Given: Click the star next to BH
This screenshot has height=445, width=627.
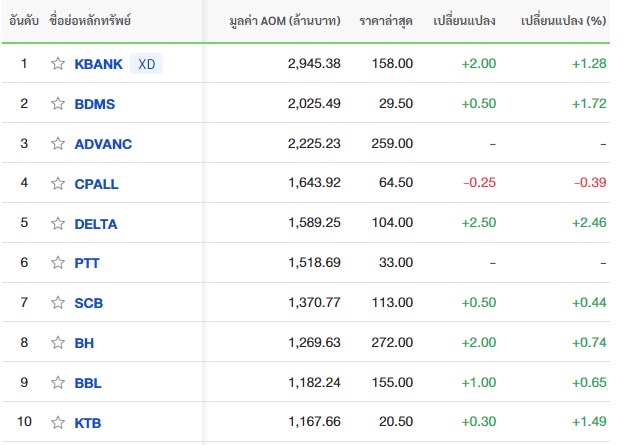Looking at the screenshot, I should pos(58,343).
